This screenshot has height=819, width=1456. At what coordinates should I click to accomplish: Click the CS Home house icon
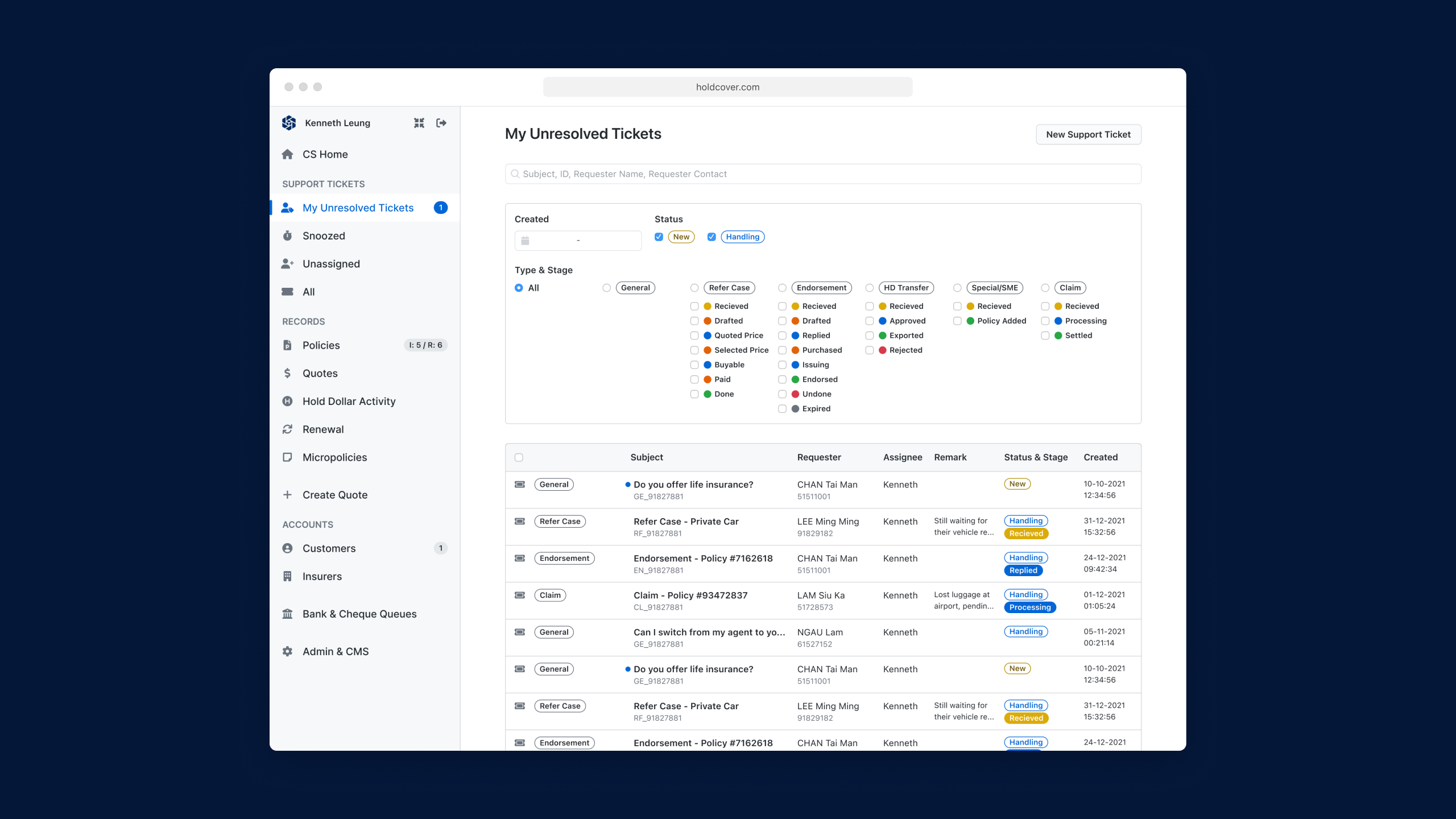click(288, 154)
